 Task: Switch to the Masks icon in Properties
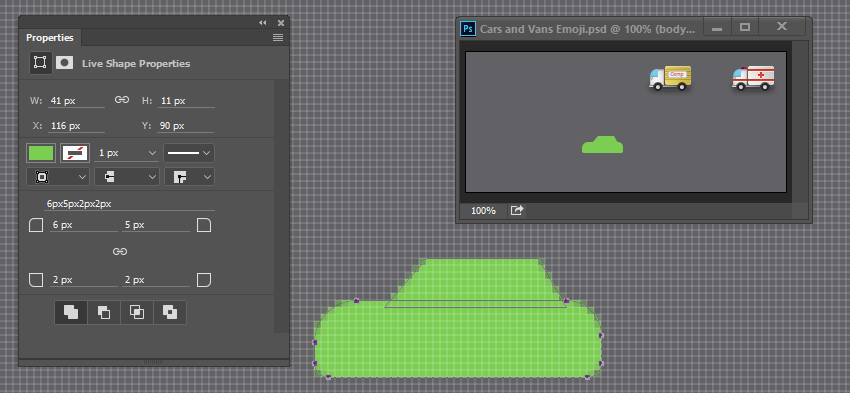pyautogui.click(x=65, y=63)
